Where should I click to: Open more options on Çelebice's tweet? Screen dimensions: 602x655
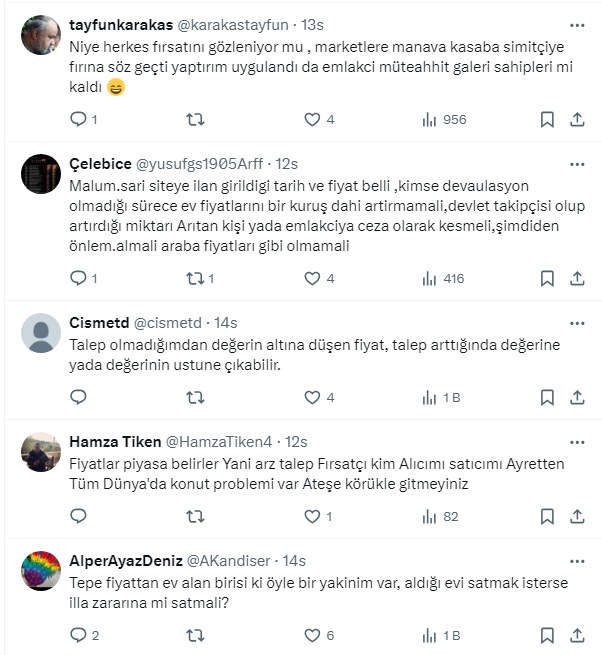pos(577,163)
